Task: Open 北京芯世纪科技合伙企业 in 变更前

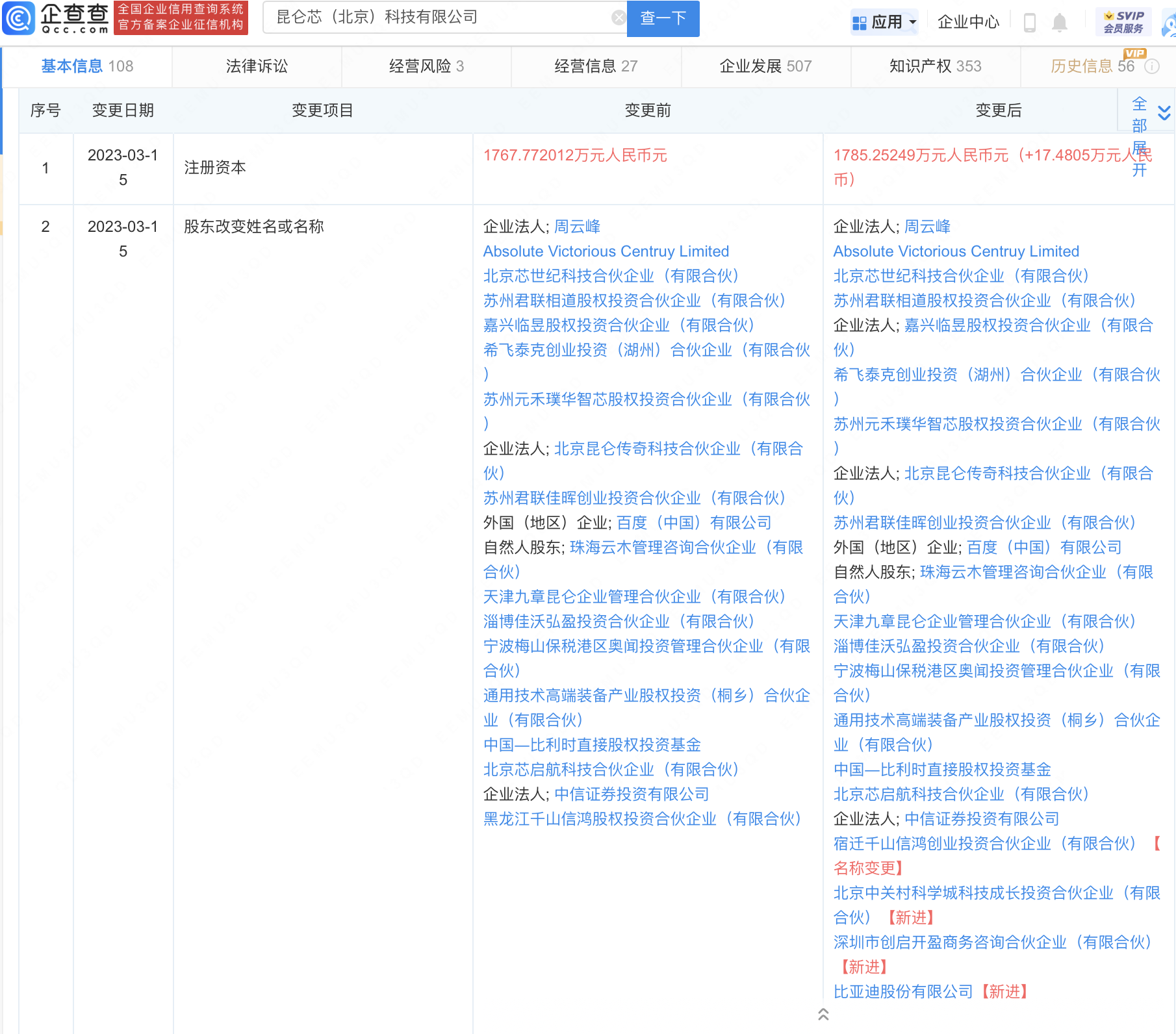Action: click(x=611, y=276)
